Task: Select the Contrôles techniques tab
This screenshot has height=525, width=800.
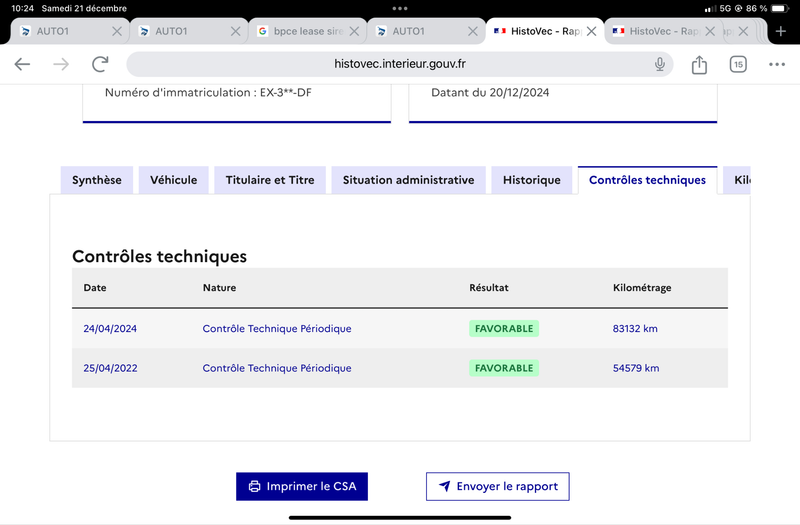Action: [x=647, y=180]
